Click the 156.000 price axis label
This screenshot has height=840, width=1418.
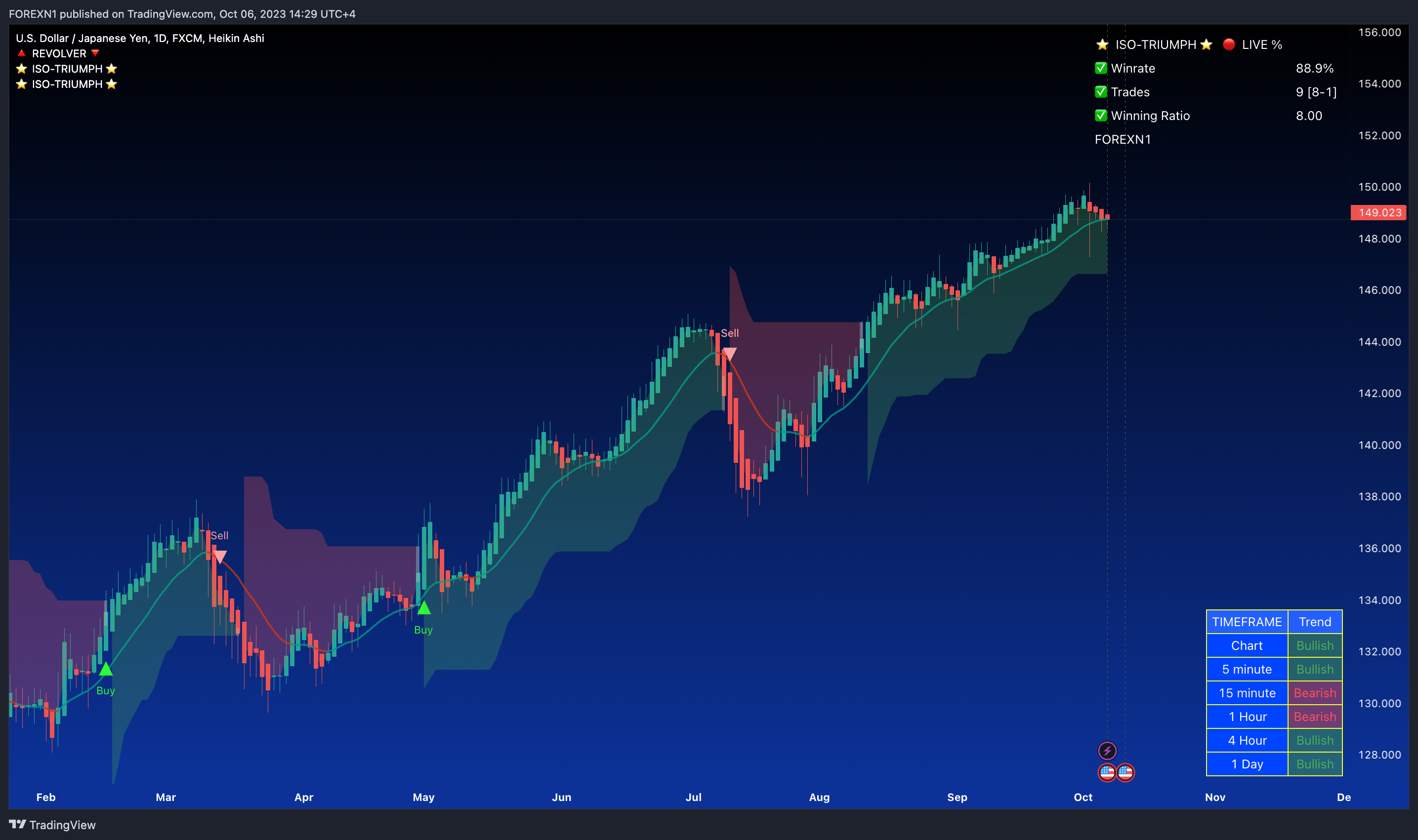(1379, 32)
